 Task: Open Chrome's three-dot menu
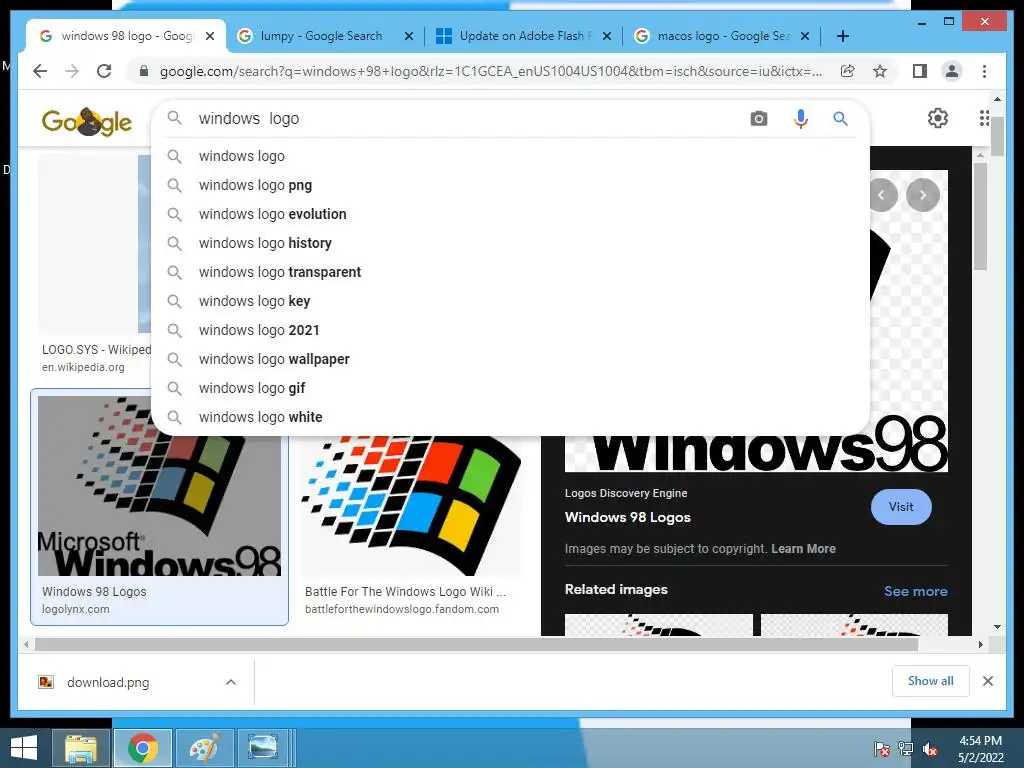click(985, 71)
